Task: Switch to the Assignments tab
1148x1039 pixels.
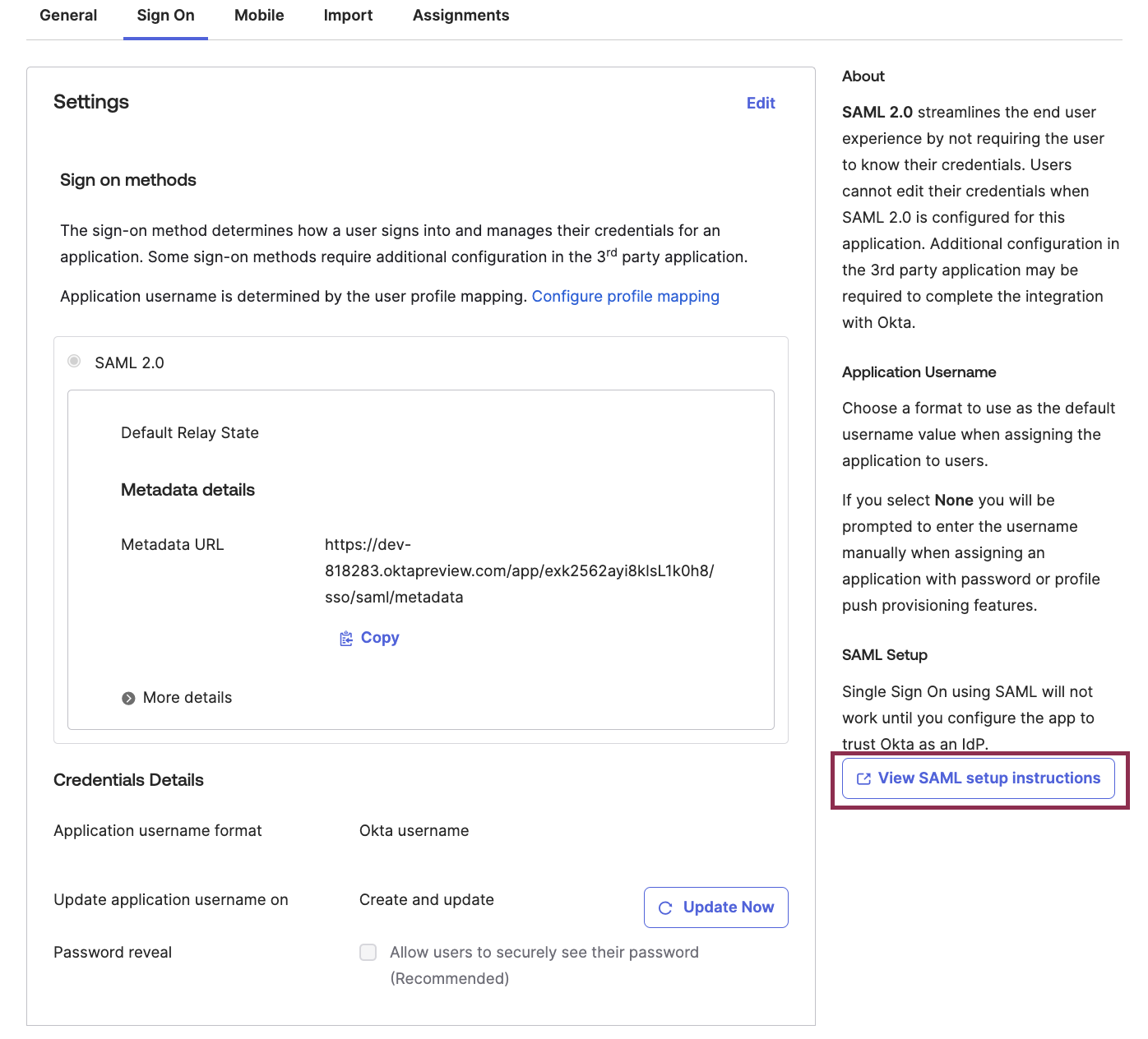Action: [461, 15]
